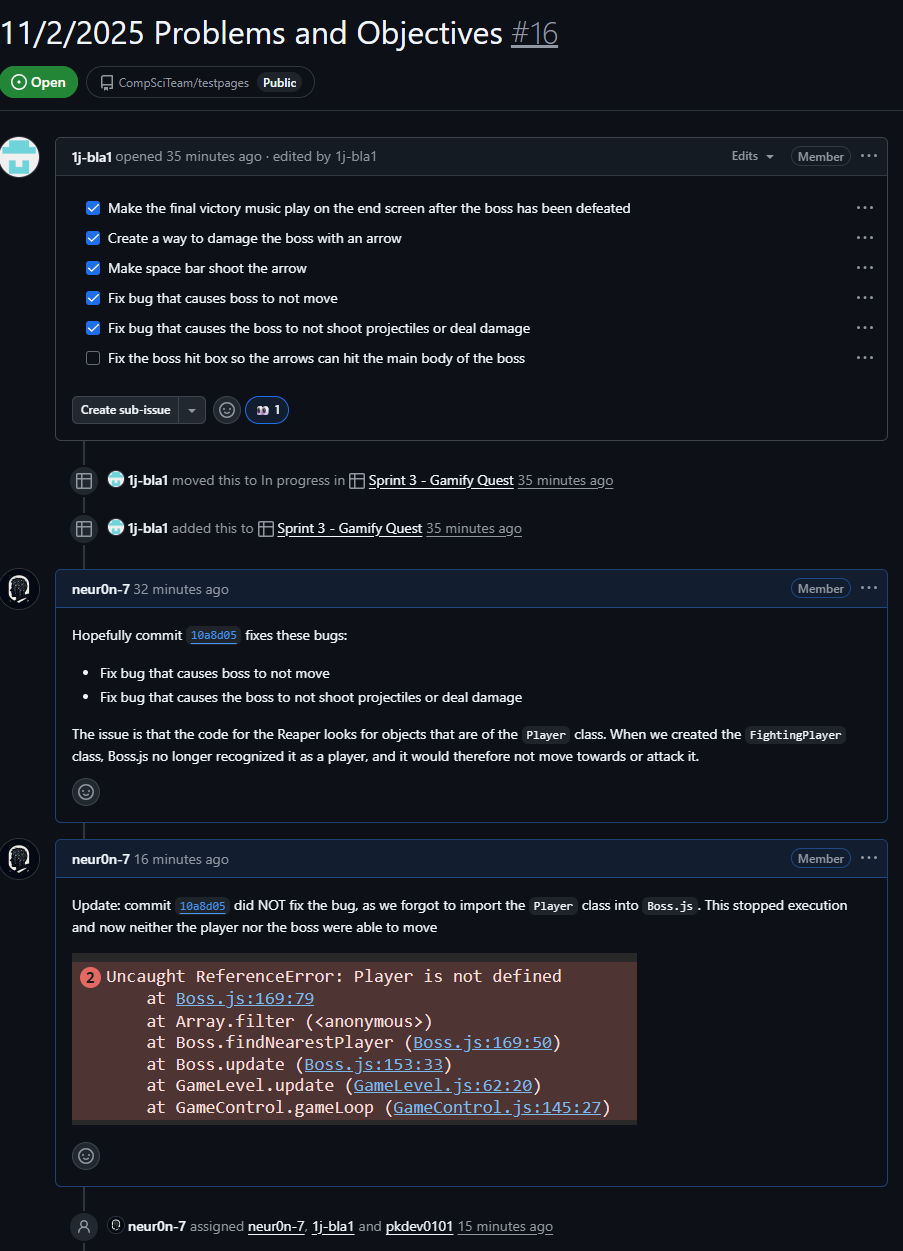The image size is (903, 1251).
Task: Add a reaction to neur0n-7's first comment
Action: [85, 791]
